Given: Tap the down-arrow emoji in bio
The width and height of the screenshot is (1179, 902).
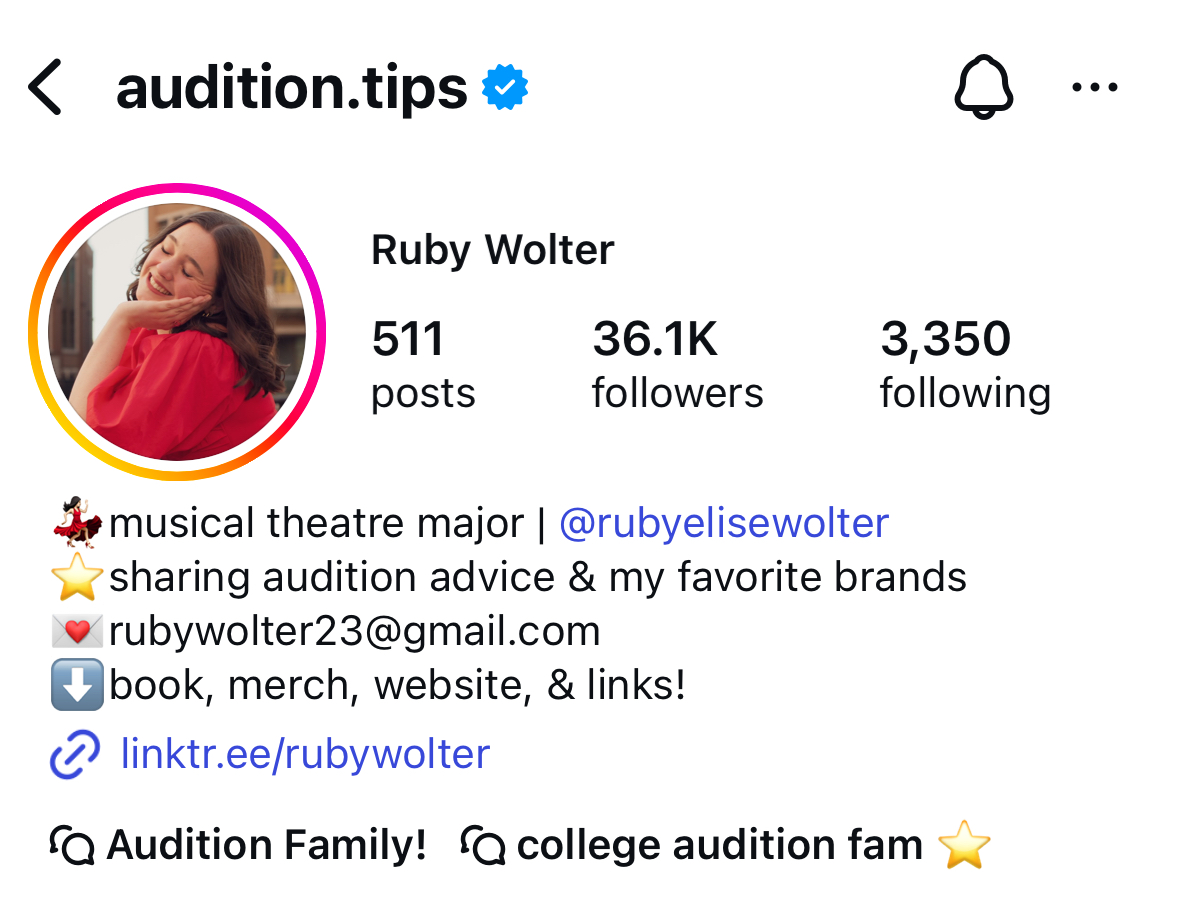Looking at the screenshot, I should [76, 685].
